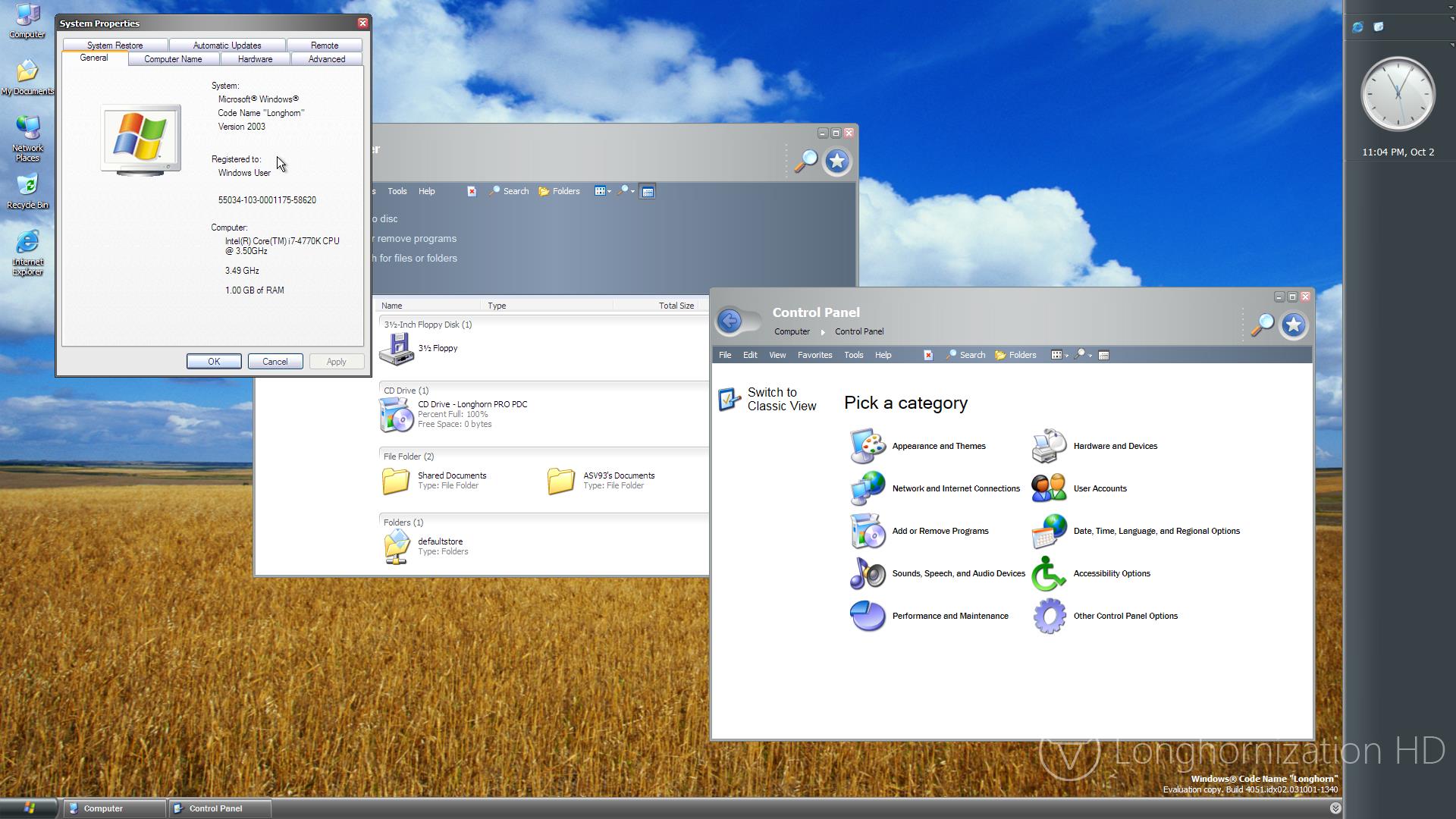This screenshot has width=1456, height=819.
Task: Toggle Search pane in Computer window toolbar
Action: tap(509, 191)
